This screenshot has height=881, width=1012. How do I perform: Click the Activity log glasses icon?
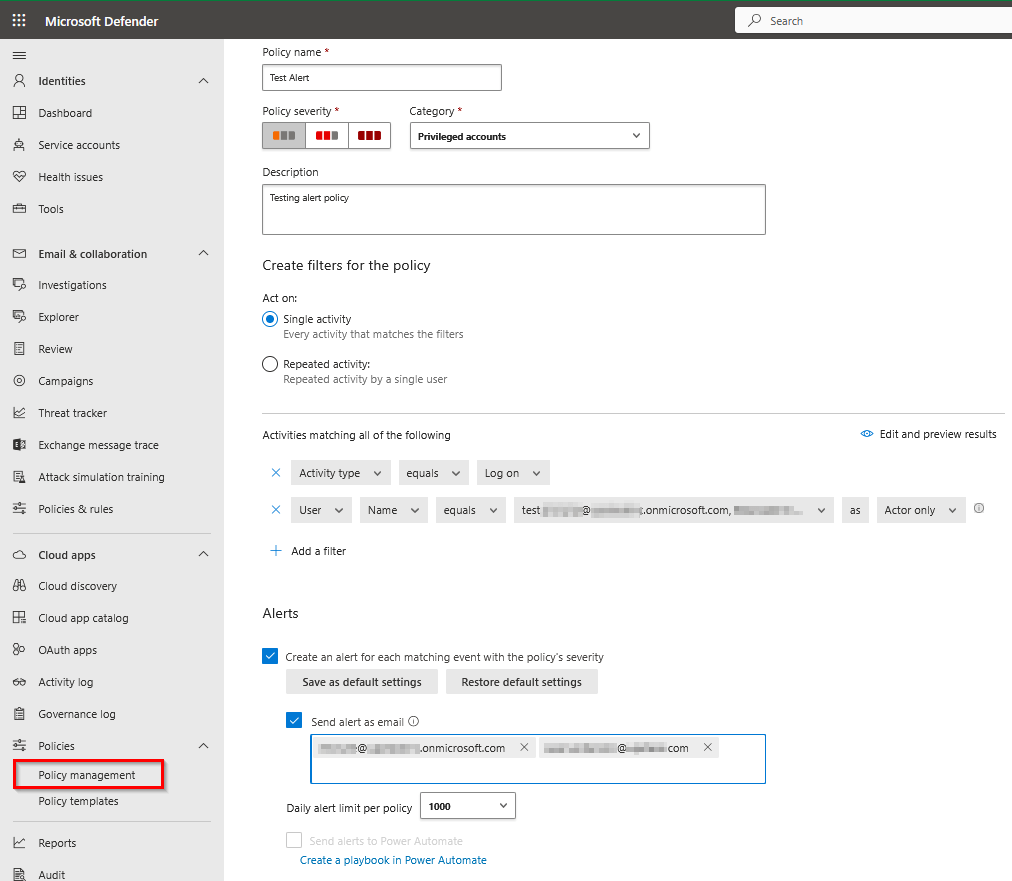click(x=19, y=682)
